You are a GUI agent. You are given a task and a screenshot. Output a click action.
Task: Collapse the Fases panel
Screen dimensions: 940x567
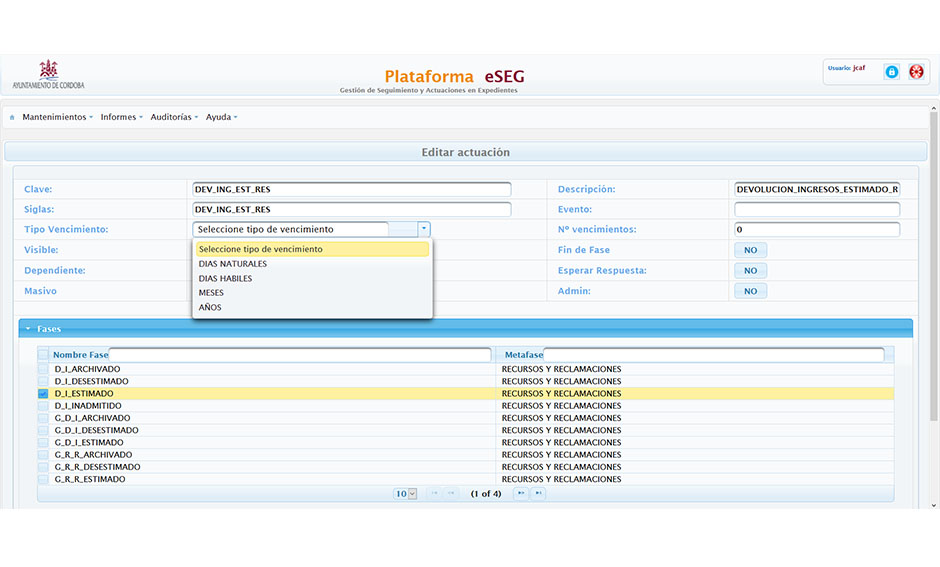28,328
